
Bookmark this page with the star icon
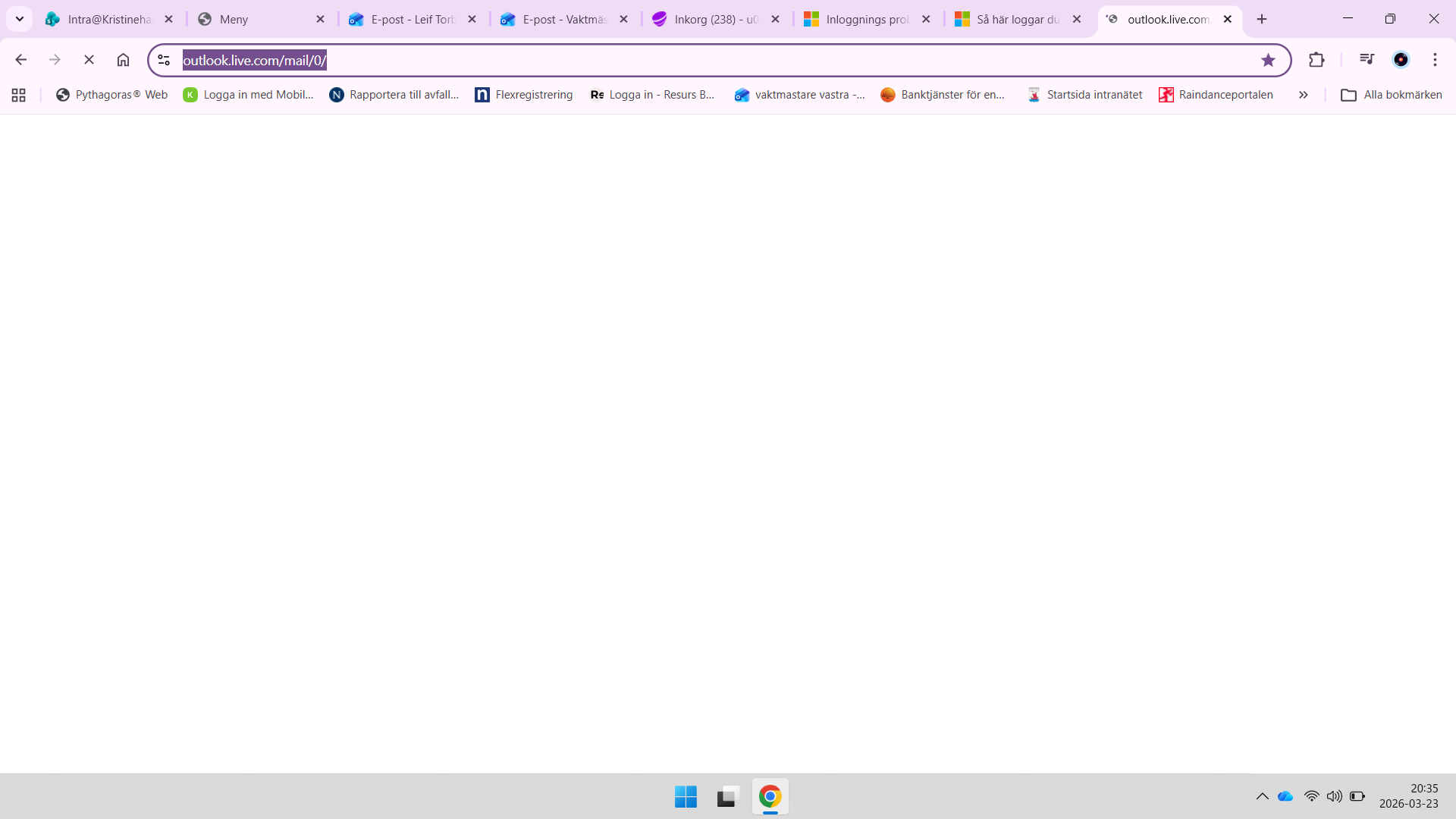1268,60
